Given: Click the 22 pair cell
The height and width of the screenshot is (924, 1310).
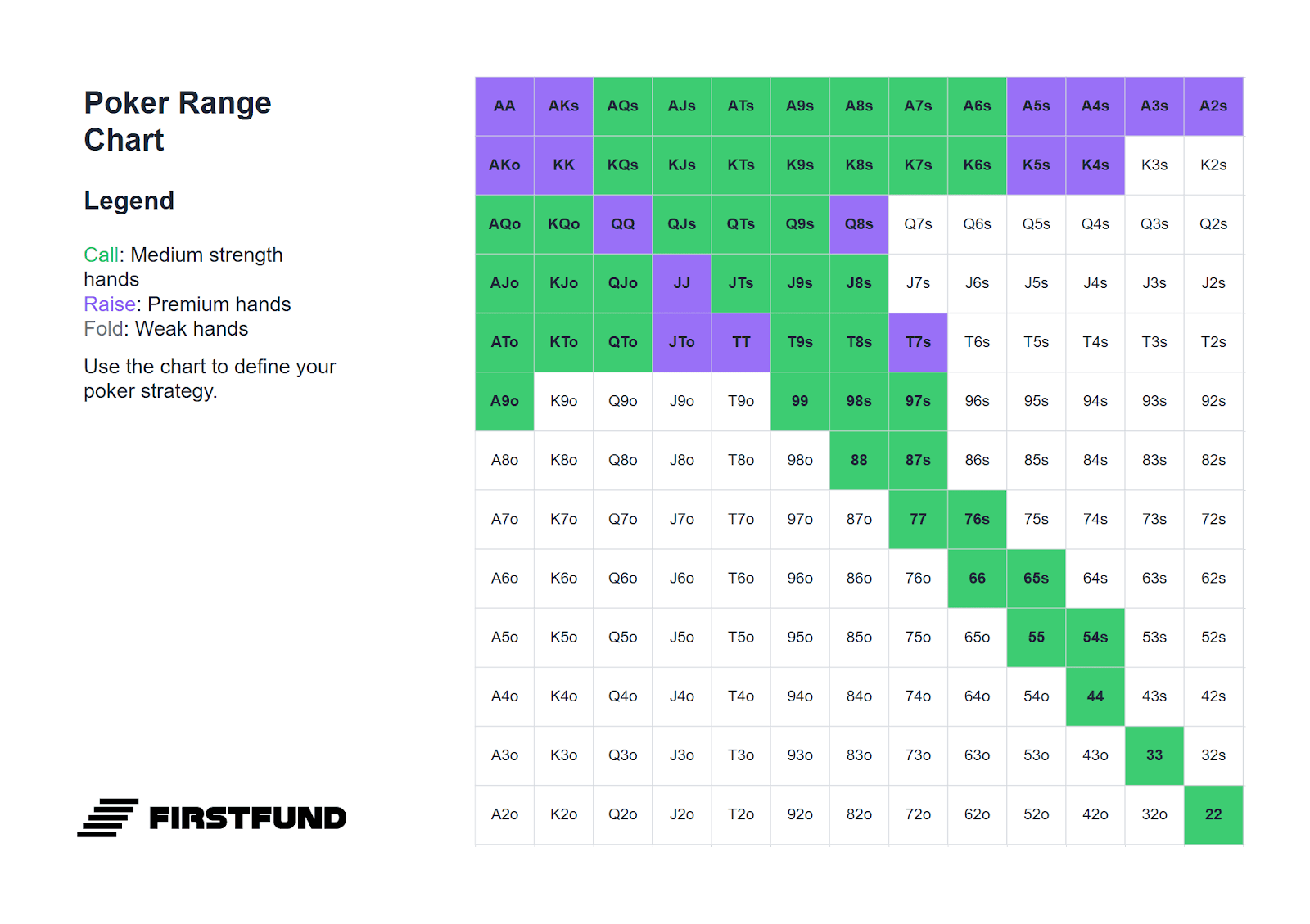Looking at the screenshot, I should (x=1213, y=814).
